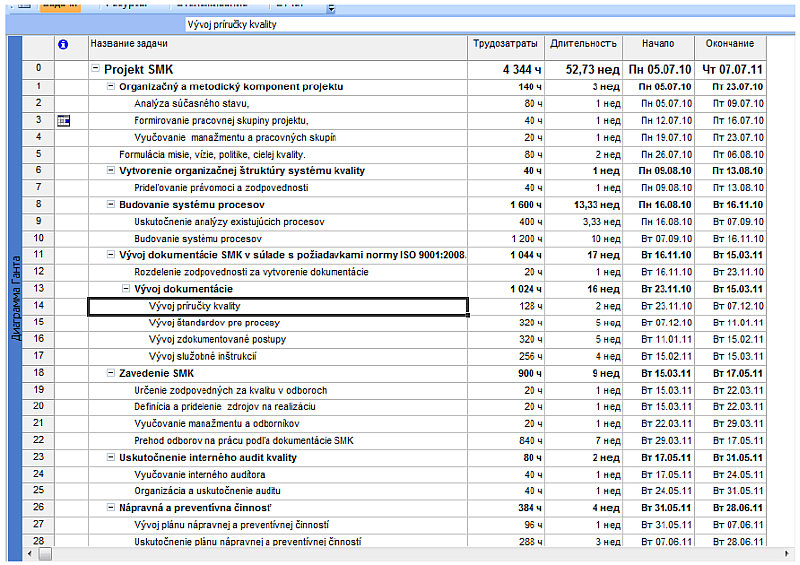The height and width of the screenshot is (565, 800).
Task: Select Uskutočnenie plánu nápravnej a preventívnej činností
Action: (x=248, y=542)
